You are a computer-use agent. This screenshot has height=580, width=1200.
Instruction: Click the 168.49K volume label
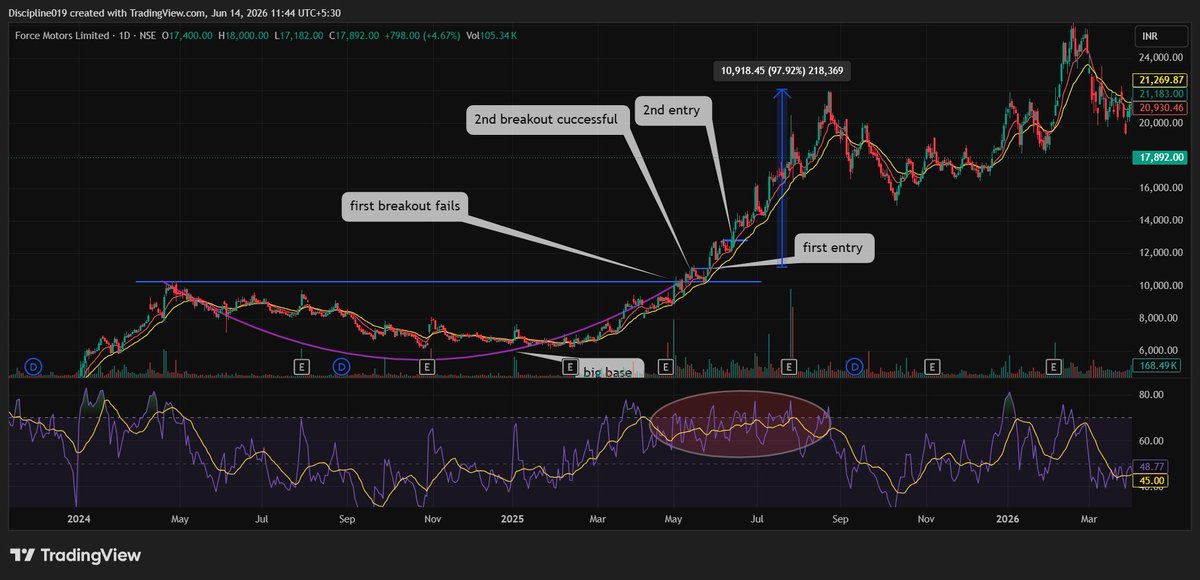(1159, 365)
